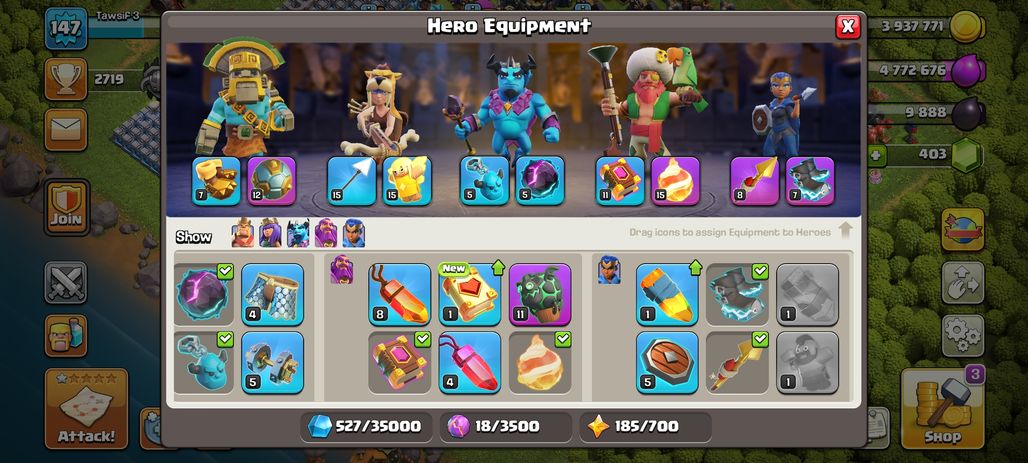Tap the Metal Pants level 4 equipment
The height and width of the screenshot is (463, 1028).
coord(273,294)
